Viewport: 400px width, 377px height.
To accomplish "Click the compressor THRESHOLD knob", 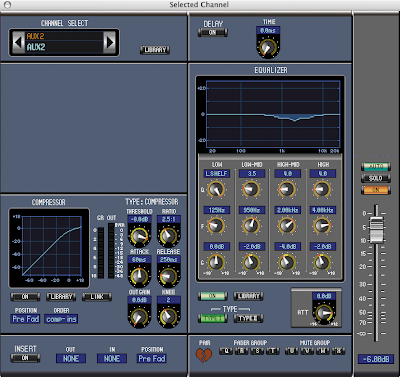I will (x=139, y=236).
